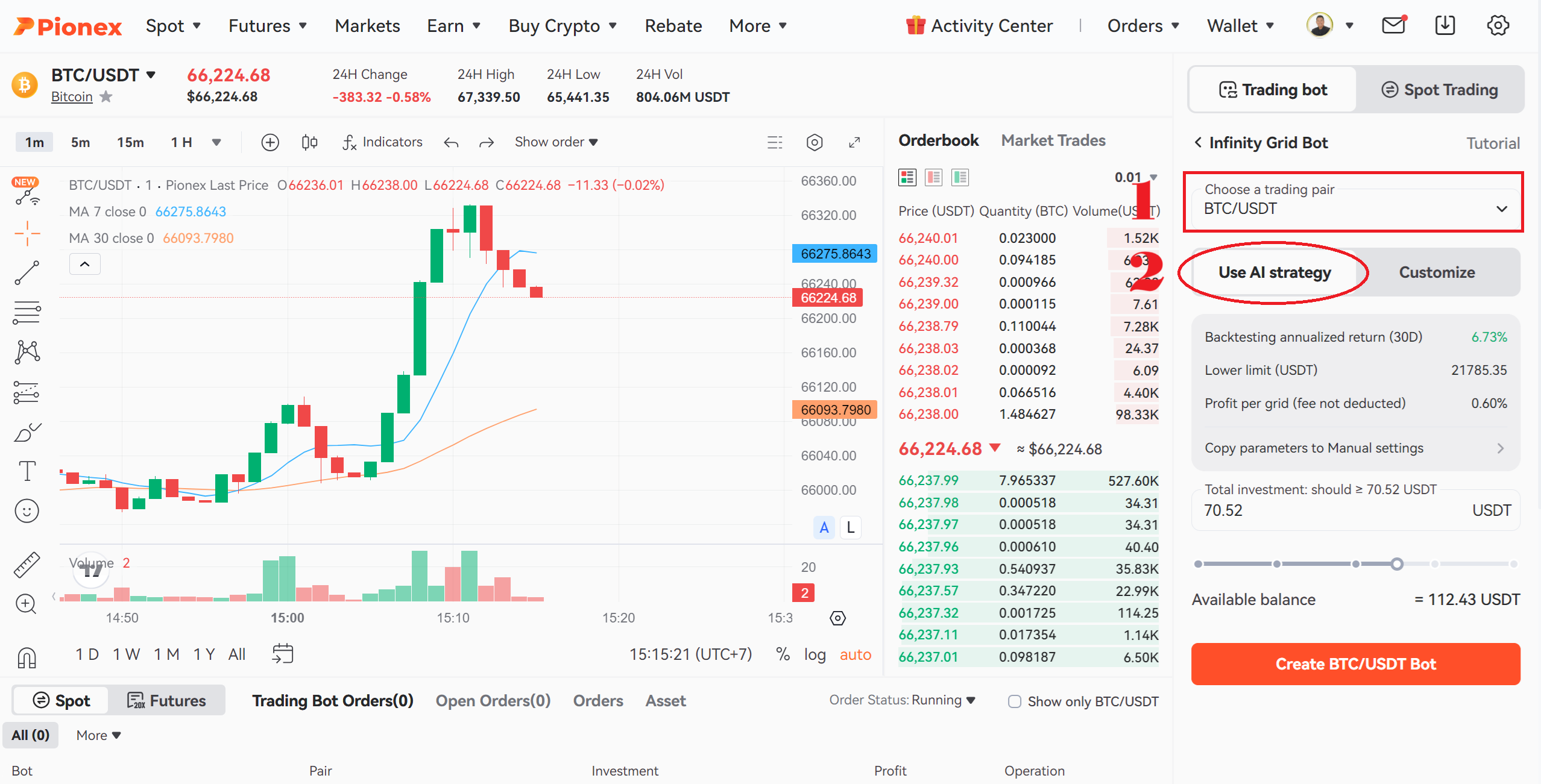Select the trend line drawing tool
Image resolution: width=1541 pixels, height=784 pixels.
(x=27, y=273)
